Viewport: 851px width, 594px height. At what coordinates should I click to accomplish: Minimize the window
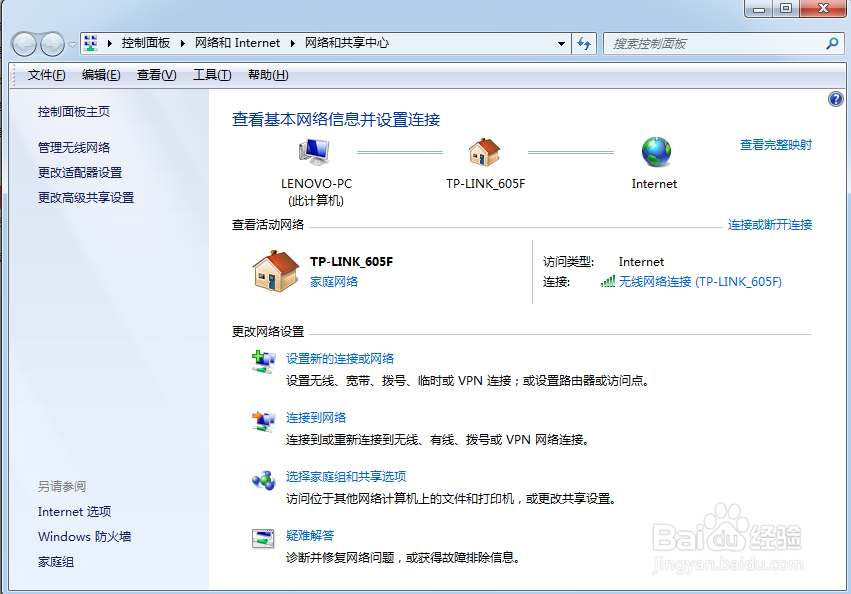[x=759, y=9]
